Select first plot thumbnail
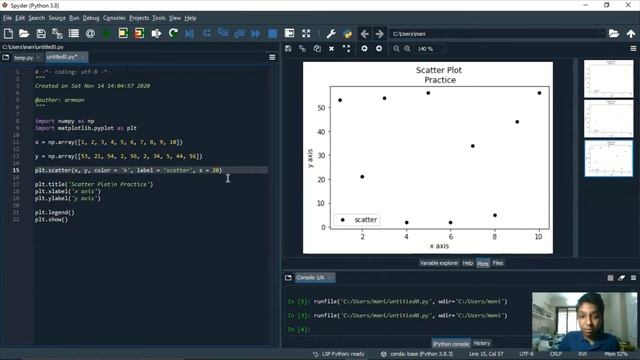 609,79
